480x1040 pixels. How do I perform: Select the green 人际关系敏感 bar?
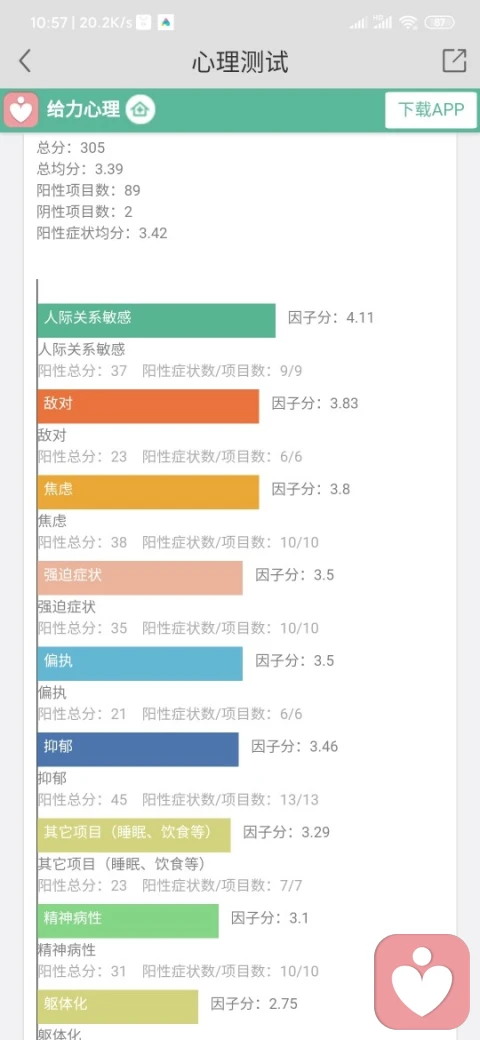pyautogui.click(x=156, y=320)
